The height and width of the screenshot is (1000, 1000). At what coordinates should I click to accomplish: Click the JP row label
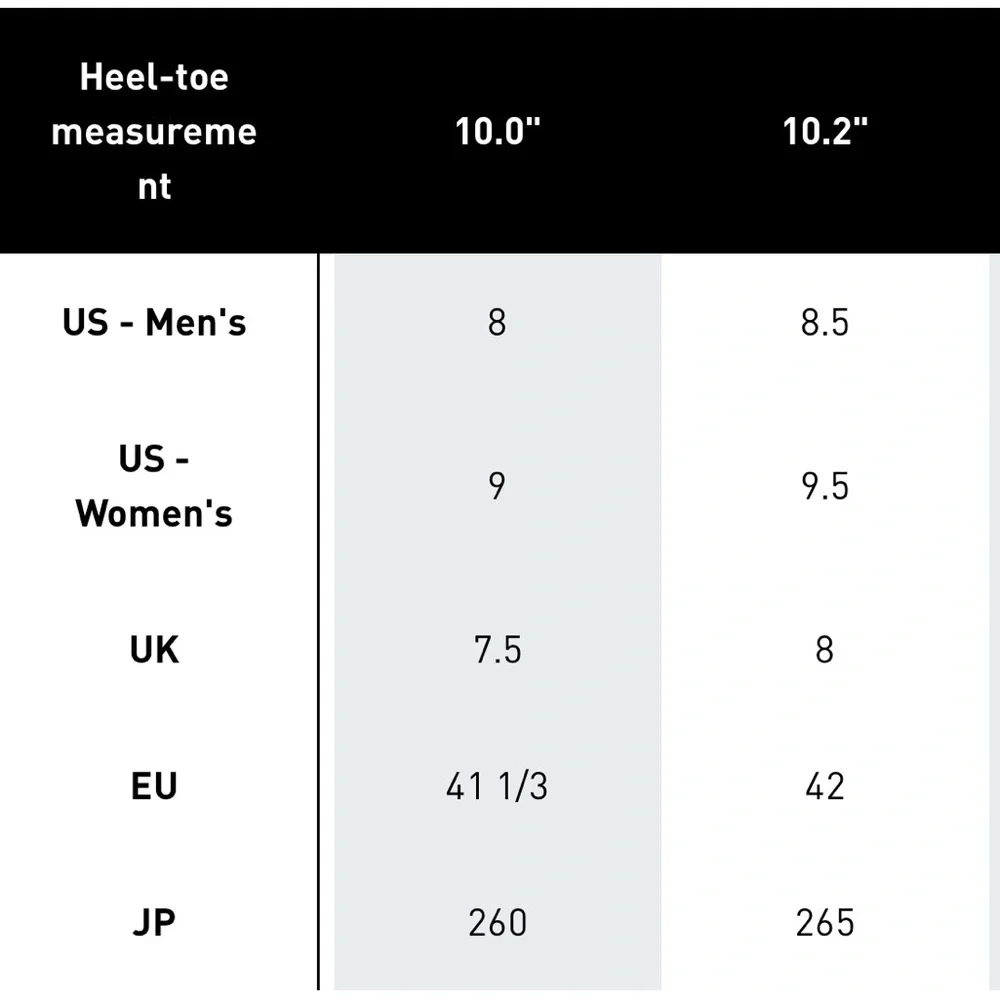(x=154, y=922)
